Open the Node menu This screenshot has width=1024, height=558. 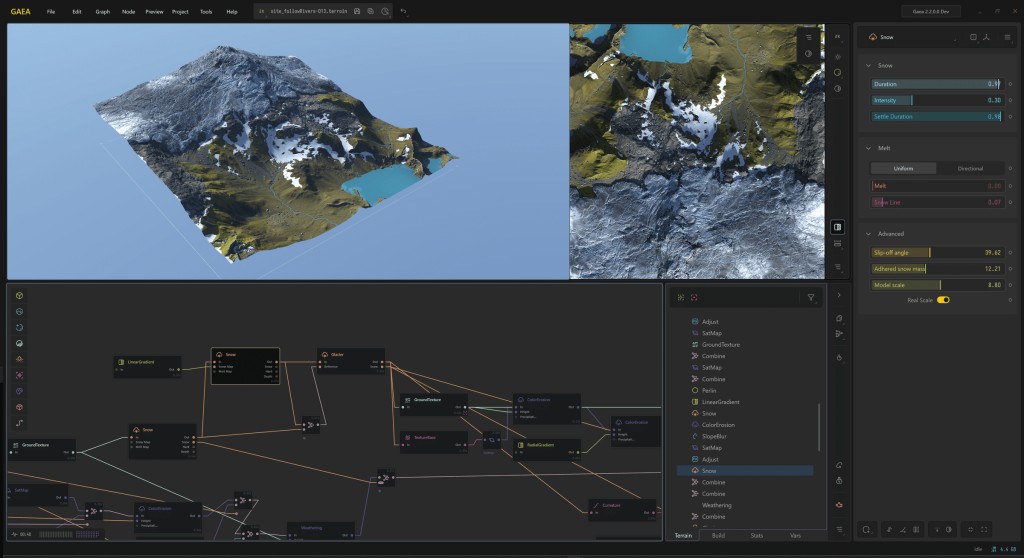(x=129, y=12)
